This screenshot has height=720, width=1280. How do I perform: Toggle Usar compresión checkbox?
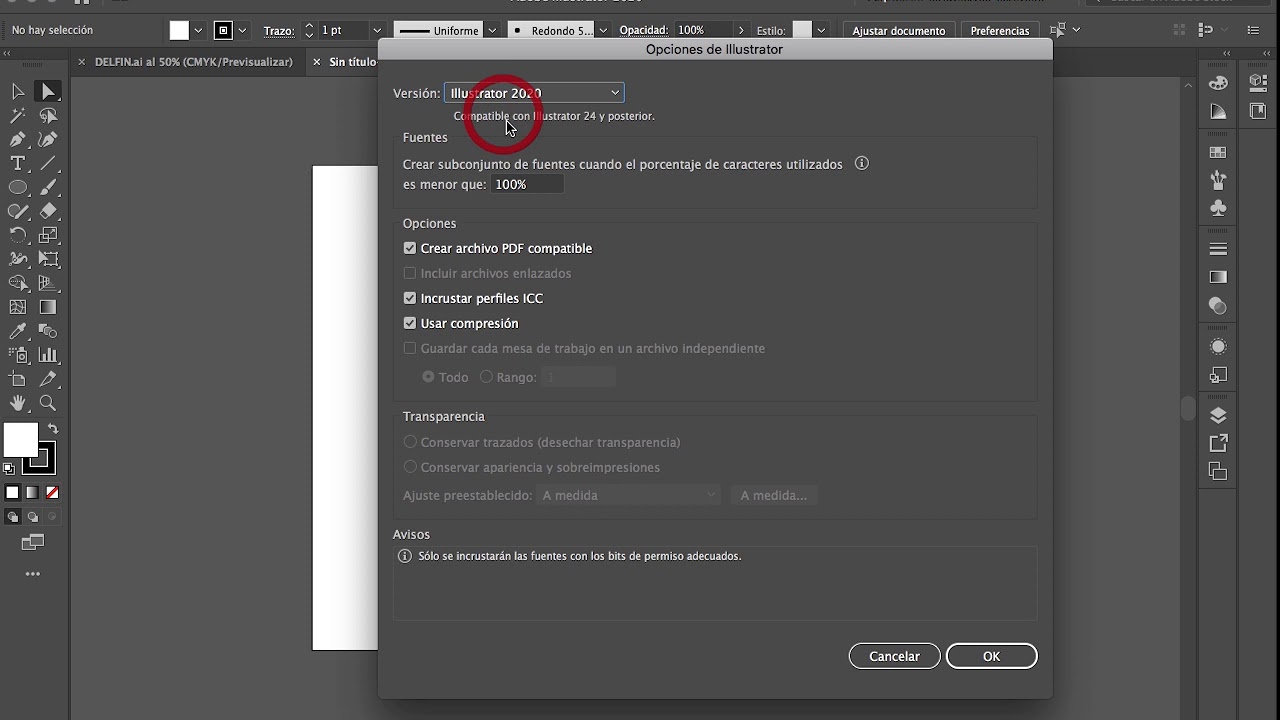[410, 323]
